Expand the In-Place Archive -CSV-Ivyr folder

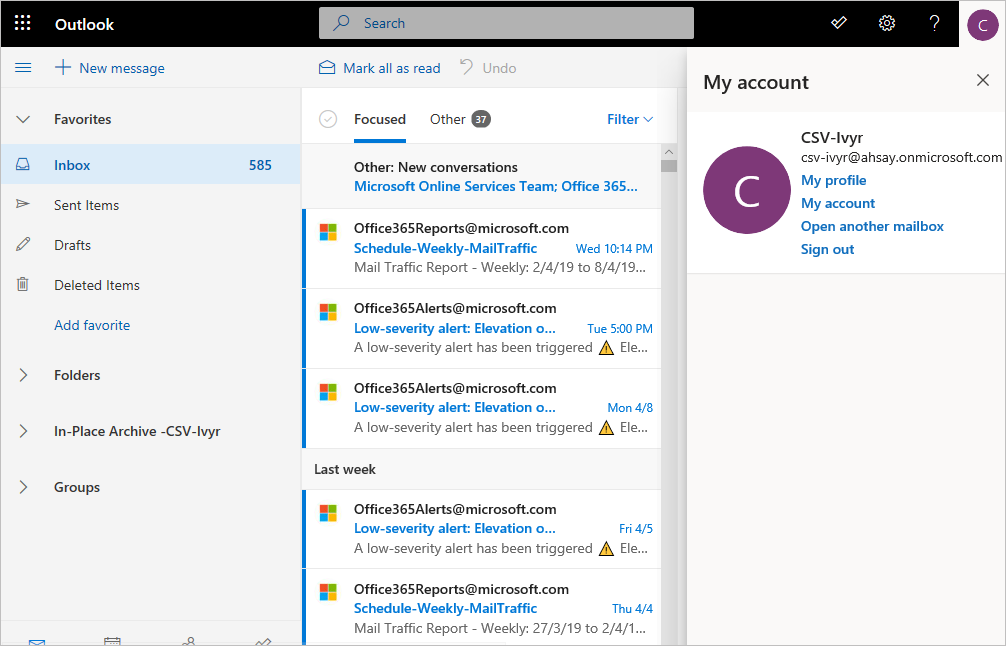pyautogui.click(x=24, y=431)
